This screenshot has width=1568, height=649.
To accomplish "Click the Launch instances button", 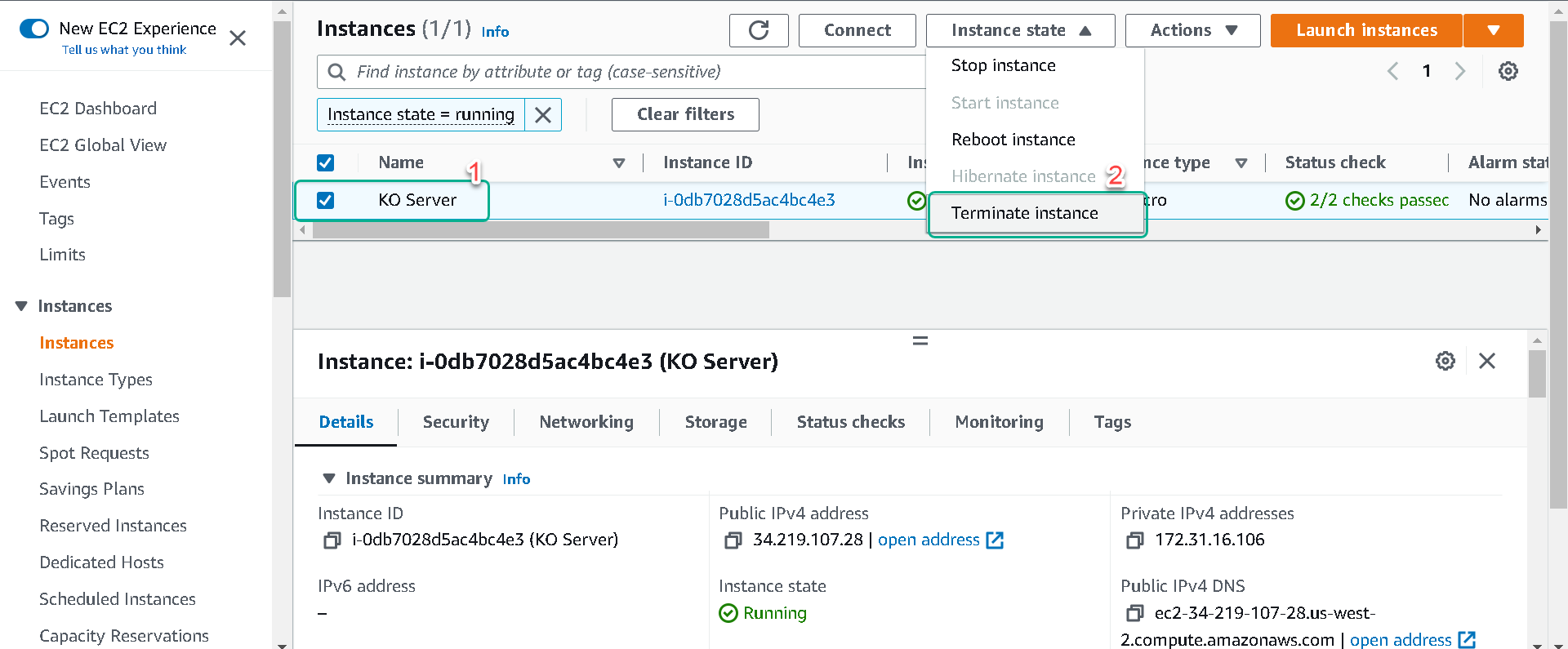I will (x=1366, y=30).
